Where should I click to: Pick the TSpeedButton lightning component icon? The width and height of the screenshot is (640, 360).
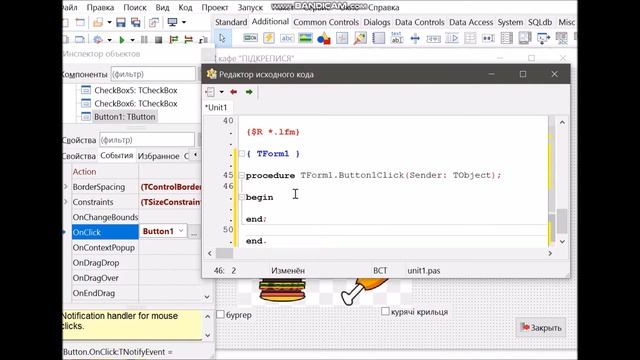[x=269, y=38]
